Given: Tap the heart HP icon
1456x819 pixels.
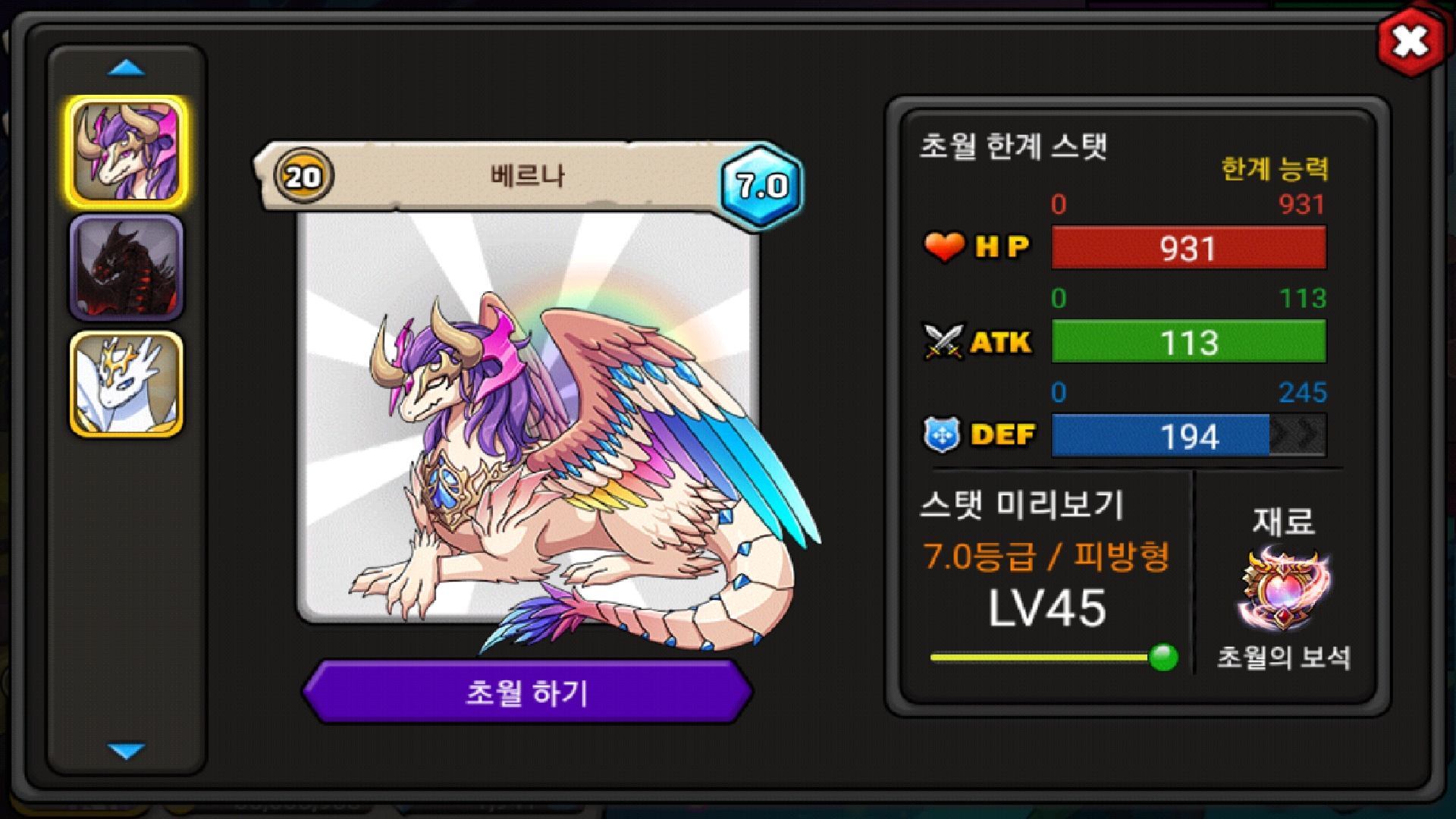Looking at the screenshot, I should coord(944,246).
